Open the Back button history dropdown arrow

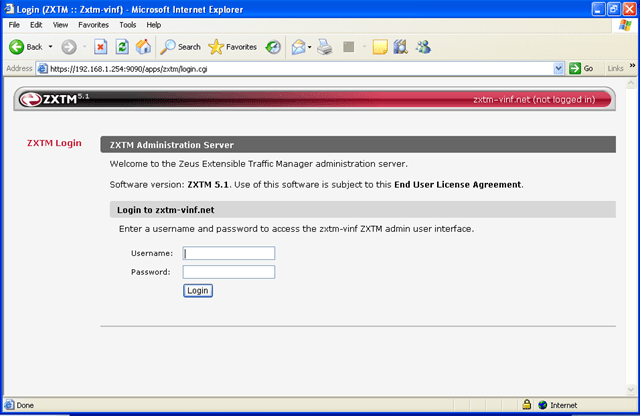click(51, 47)
